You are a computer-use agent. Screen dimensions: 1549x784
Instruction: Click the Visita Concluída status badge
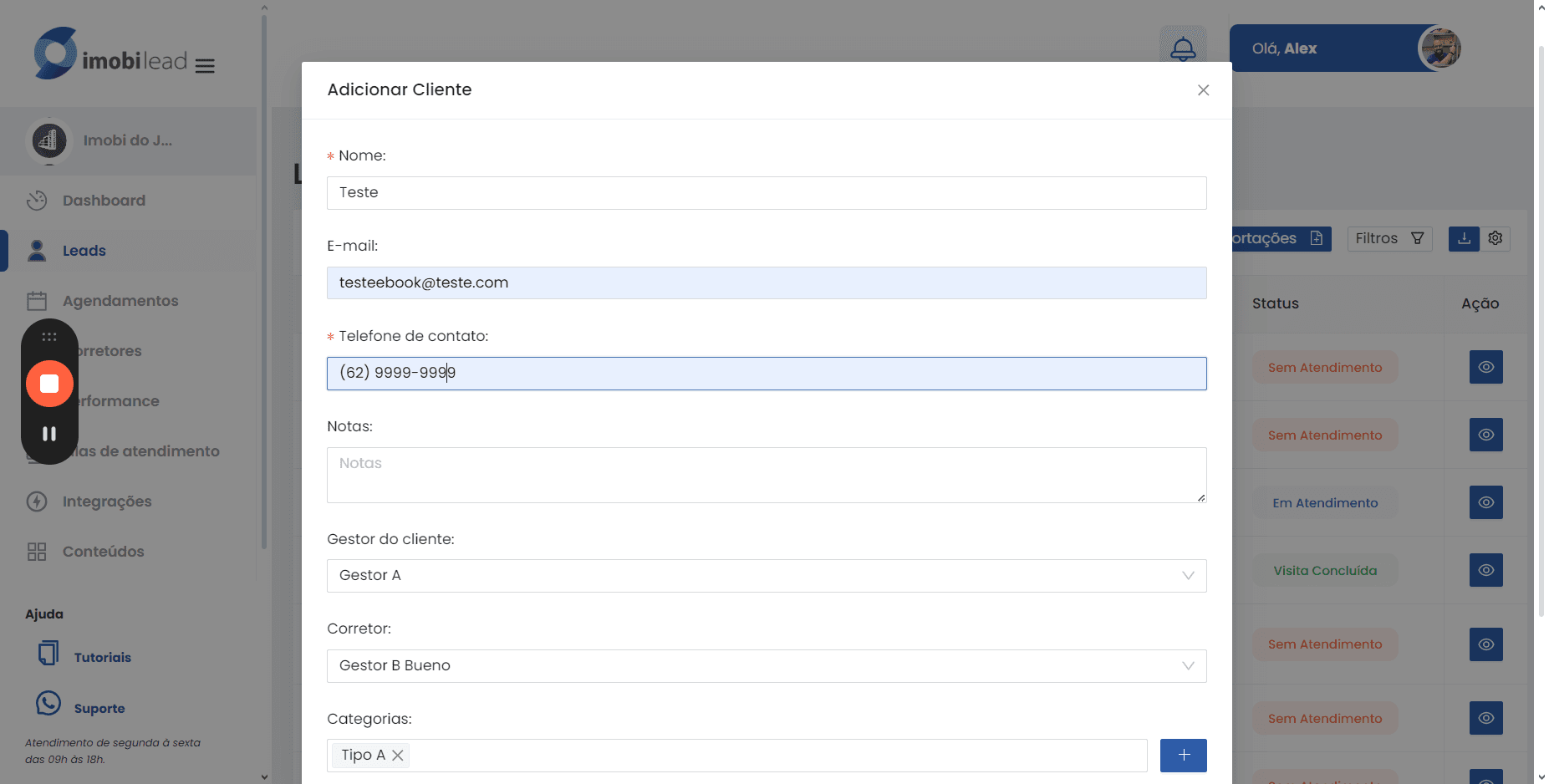[1325, 570]
